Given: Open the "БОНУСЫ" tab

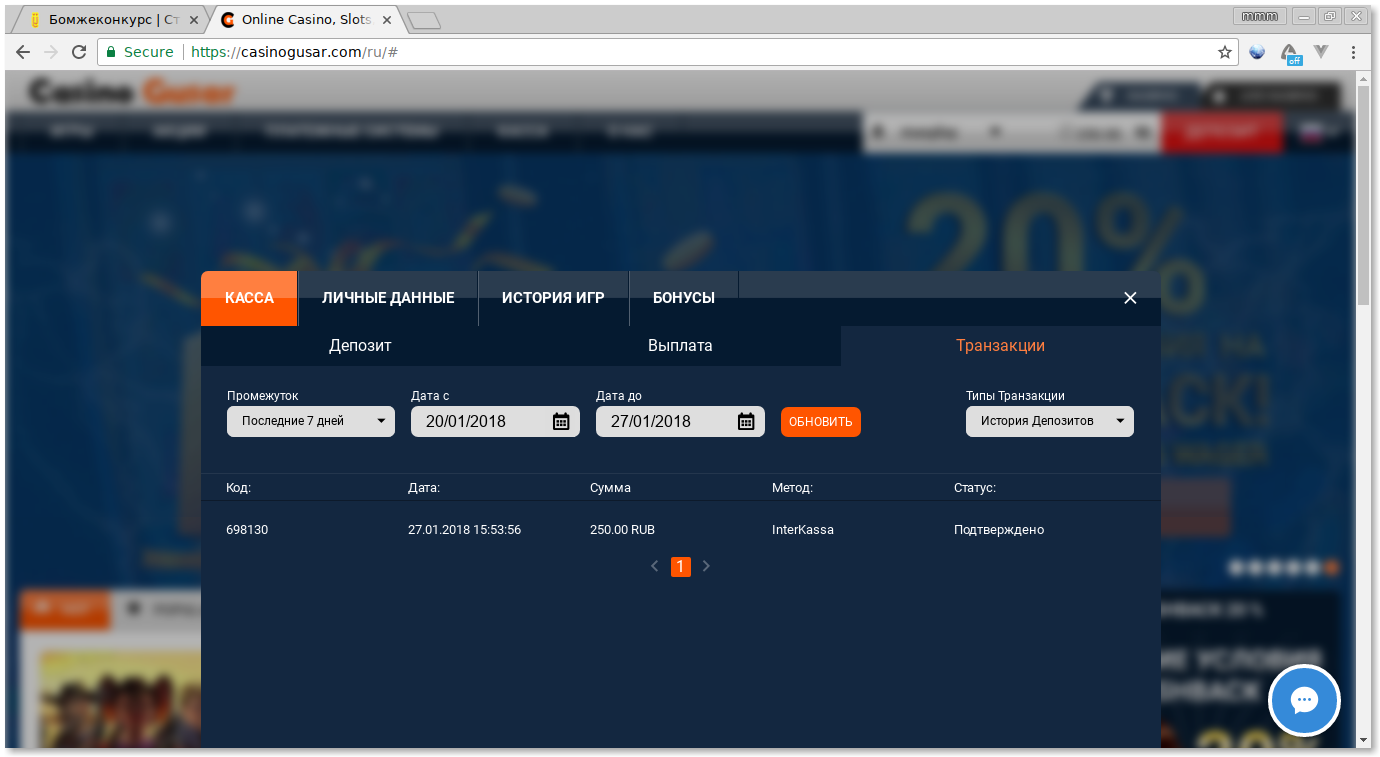Looking at the screenshot, I should coord(683,297).
